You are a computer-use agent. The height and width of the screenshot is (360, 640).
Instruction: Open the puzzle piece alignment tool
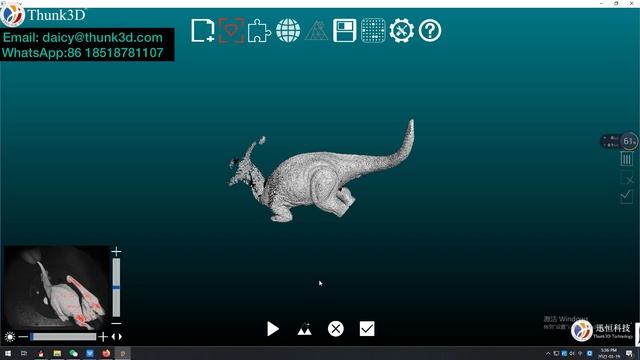pos(259,31)
